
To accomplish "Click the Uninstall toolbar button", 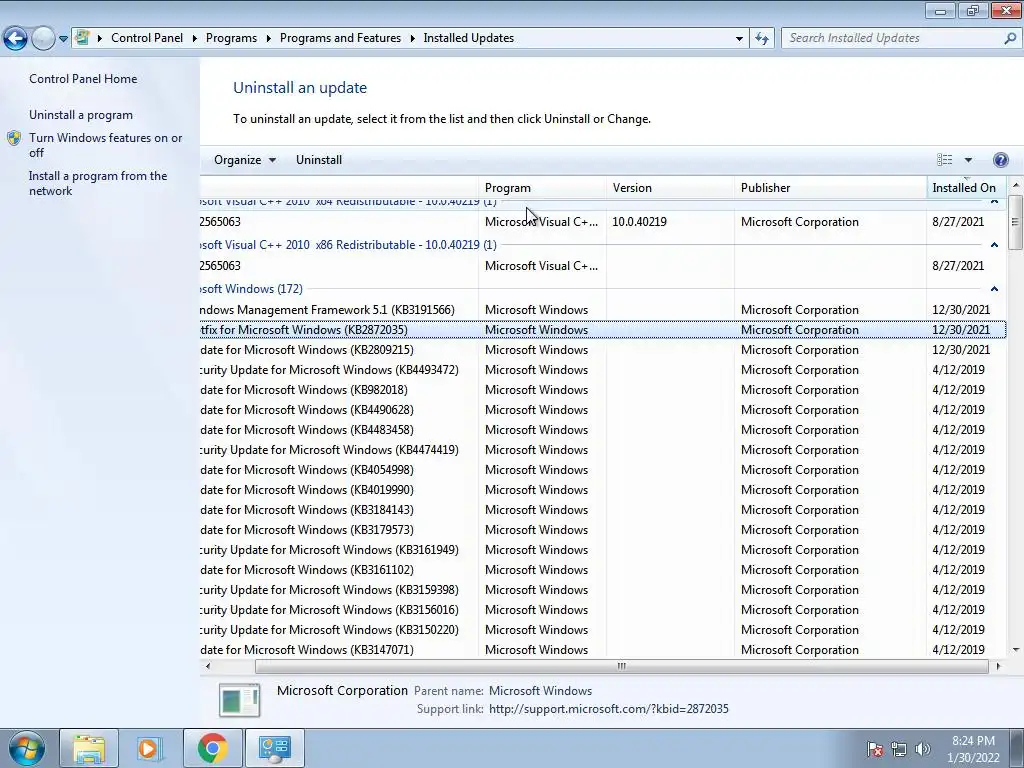I will [319, 160].
